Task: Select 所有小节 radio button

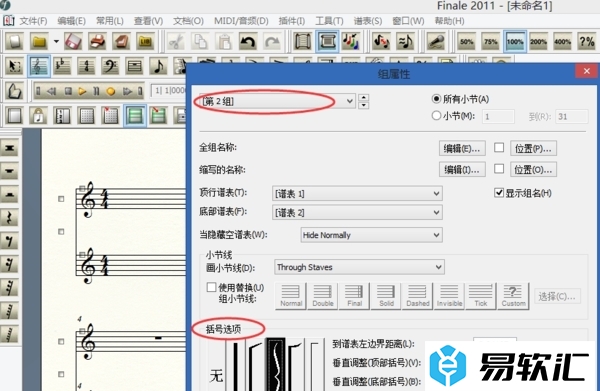Action: [436, 99]
